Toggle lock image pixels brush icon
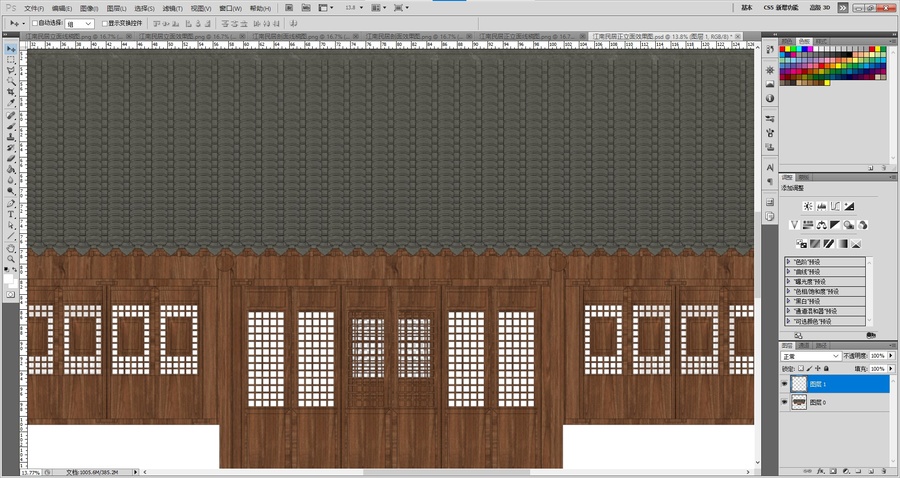Screen dimensions: 900x478 point(809,368)
